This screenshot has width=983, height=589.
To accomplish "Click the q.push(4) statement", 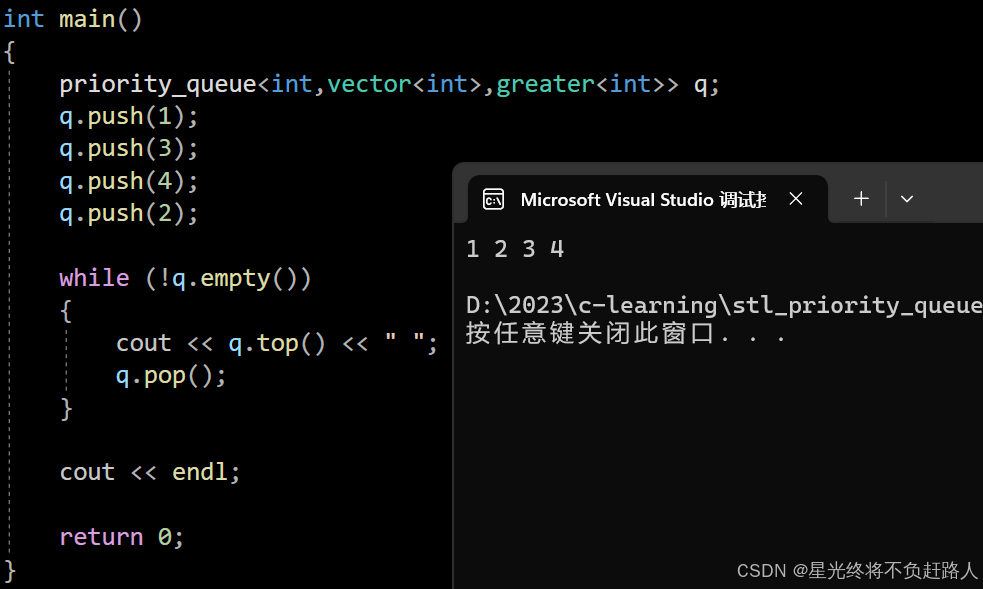I will (128, 180).
